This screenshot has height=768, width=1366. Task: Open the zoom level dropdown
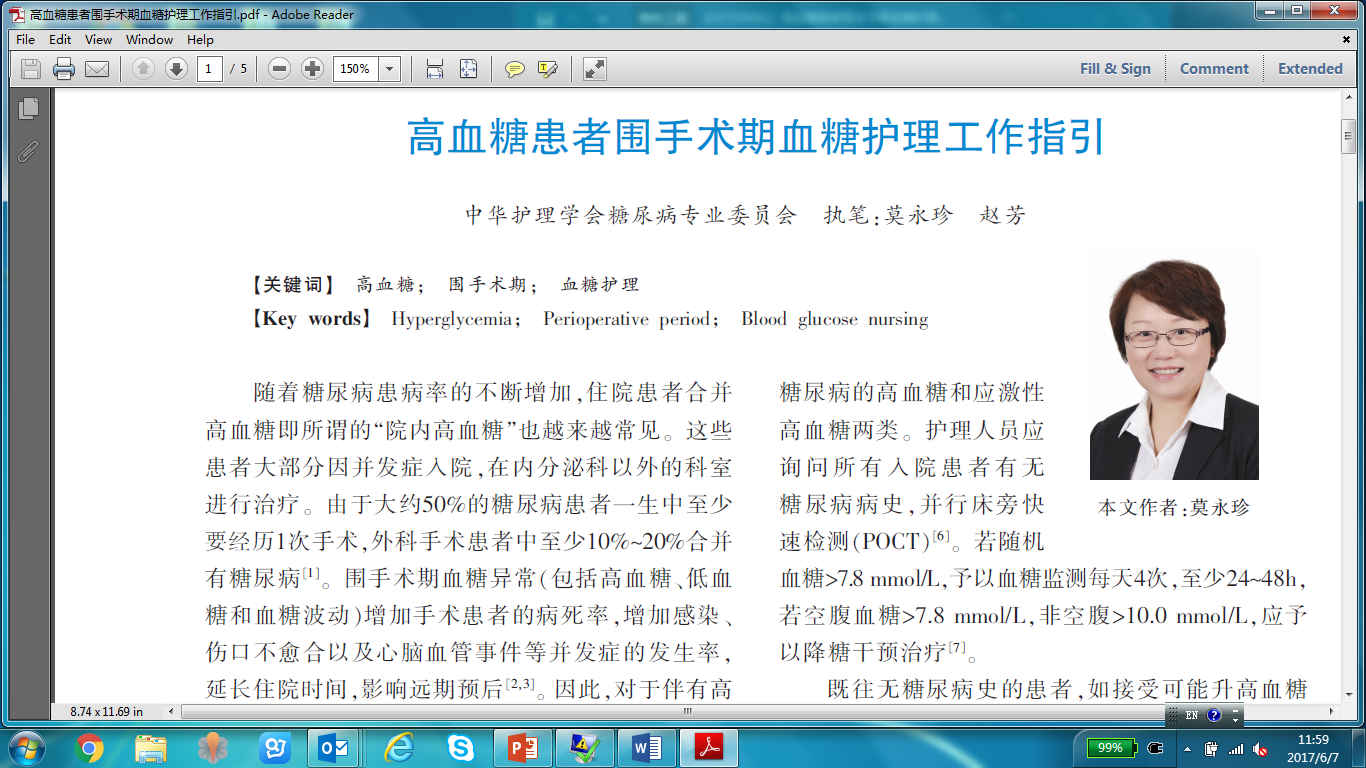[390, 69]
